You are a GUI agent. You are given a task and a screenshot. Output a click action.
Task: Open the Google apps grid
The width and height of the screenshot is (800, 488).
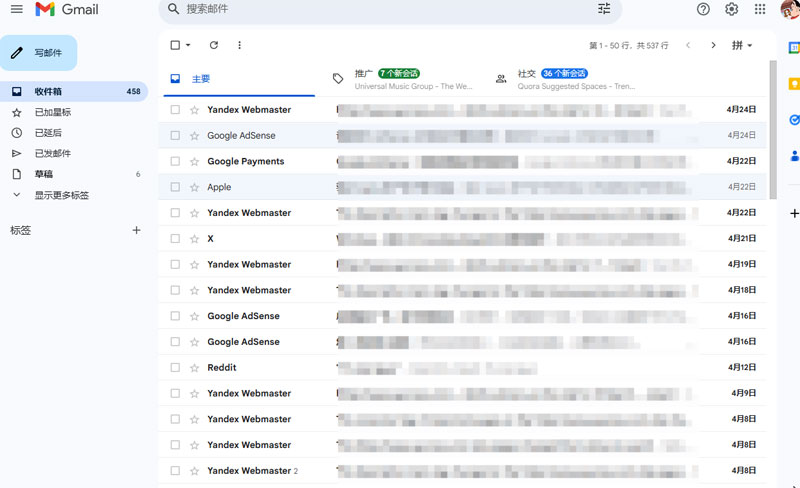click(x=760, y=9)
